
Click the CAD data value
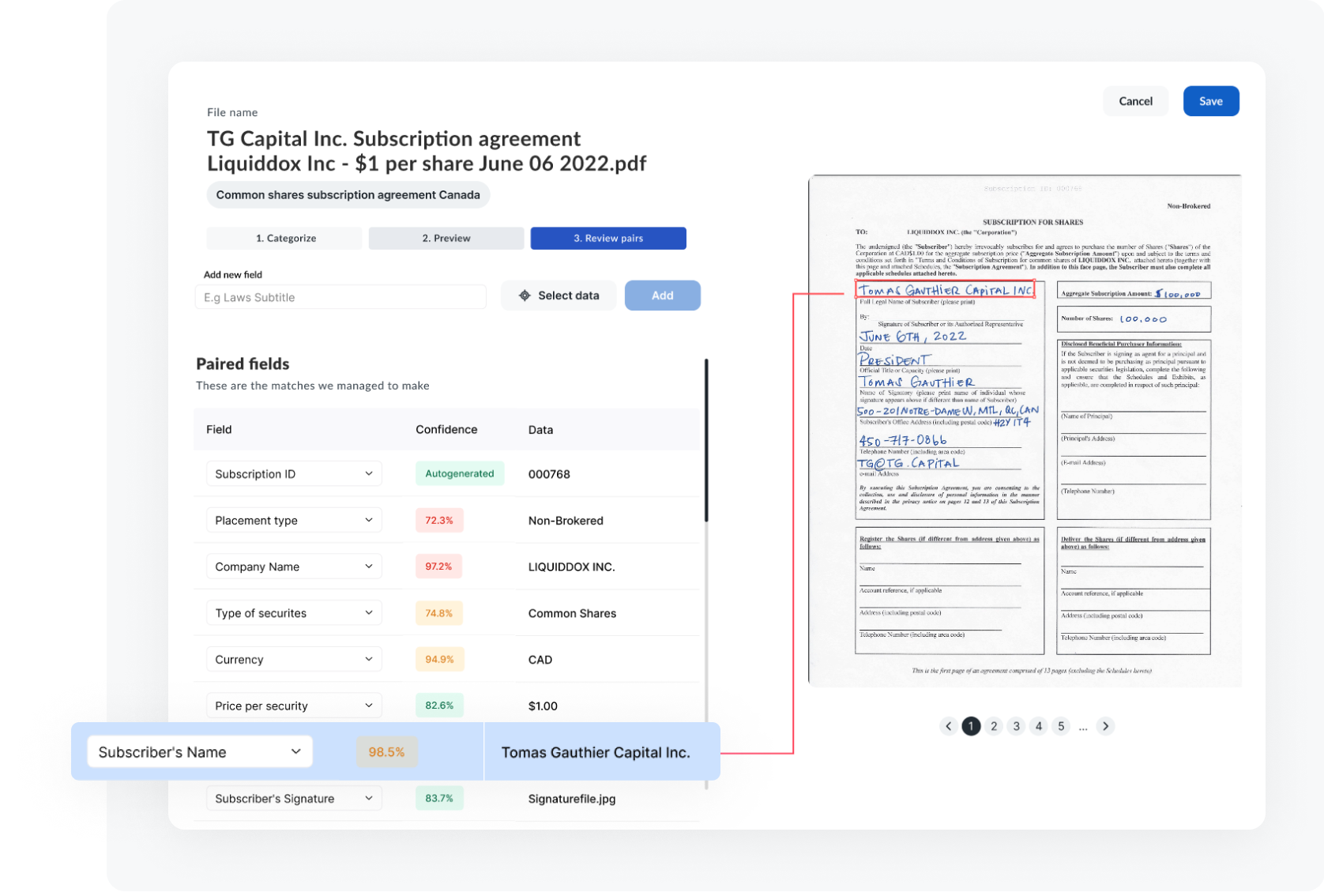[x=540, y=660]
